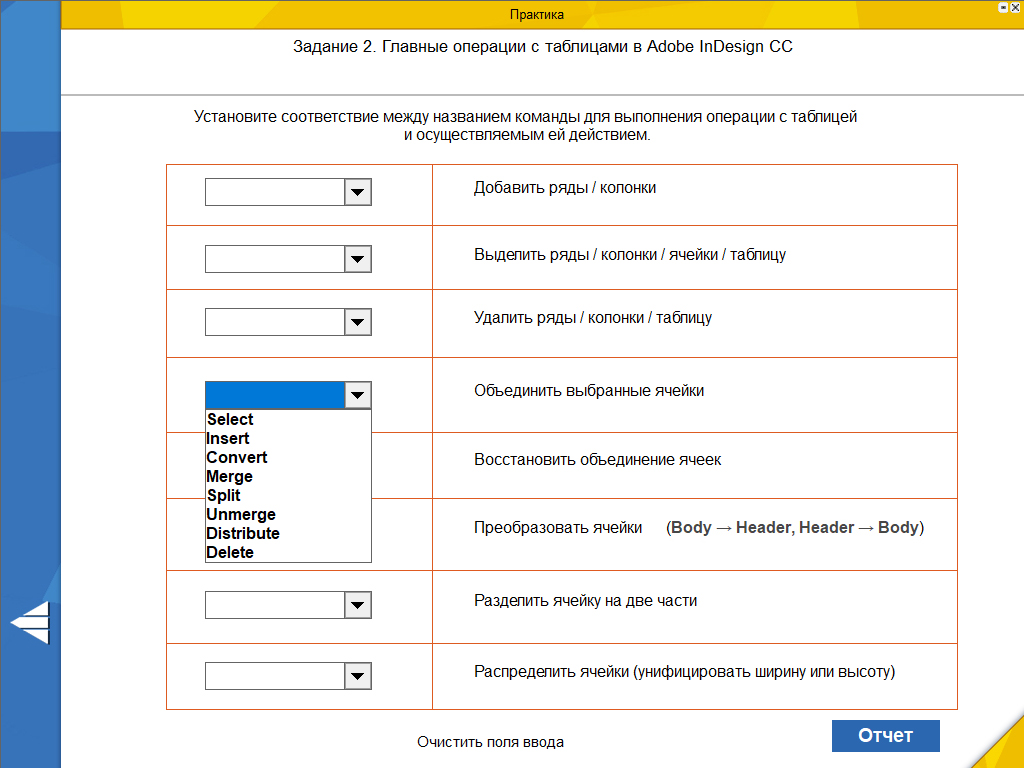
Task: Pick the 'Split' list option
Action: 224,496
